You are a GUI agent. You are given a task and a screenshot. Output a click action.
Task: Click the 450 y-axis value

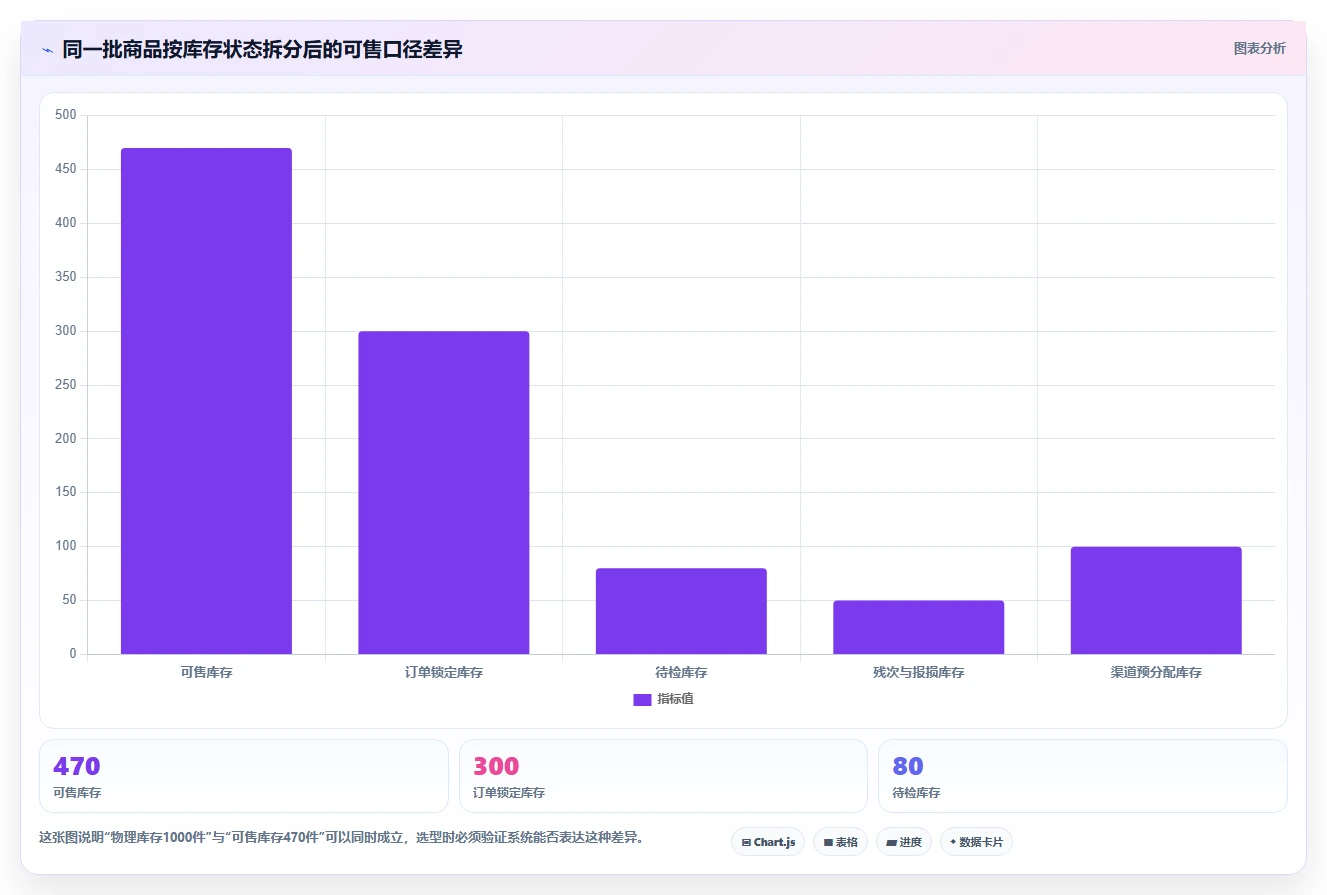(66, 169)
